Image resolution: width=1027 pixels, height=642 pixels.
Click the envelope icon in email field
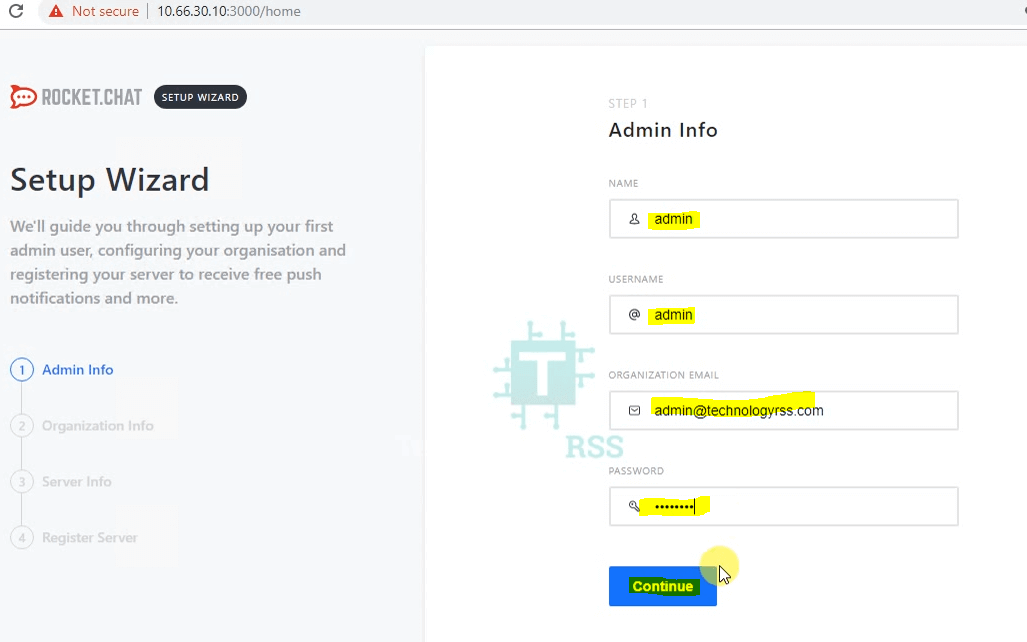click(634, 411)
